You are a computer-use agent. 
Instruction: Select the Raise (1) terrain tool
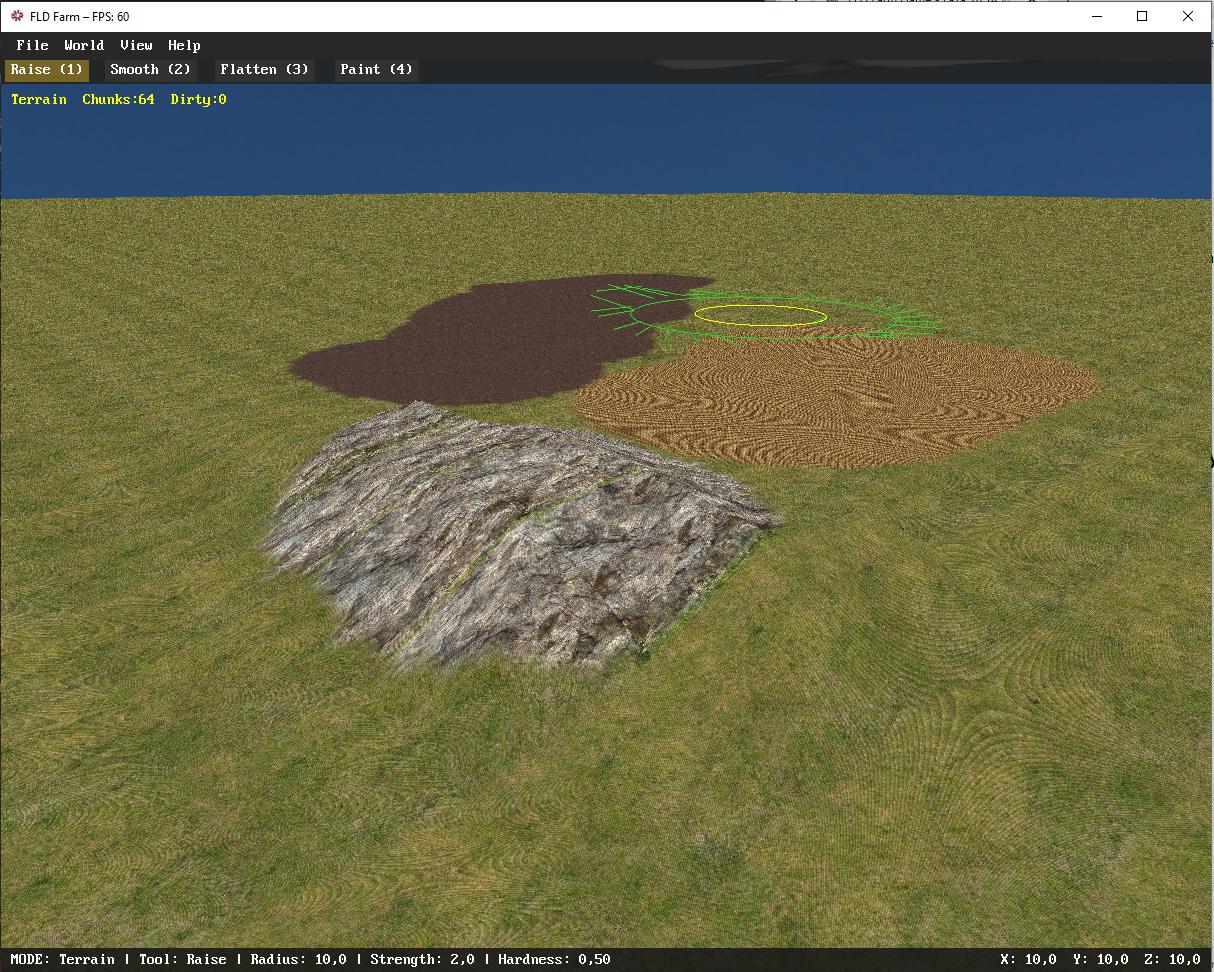tap(47, 70)
